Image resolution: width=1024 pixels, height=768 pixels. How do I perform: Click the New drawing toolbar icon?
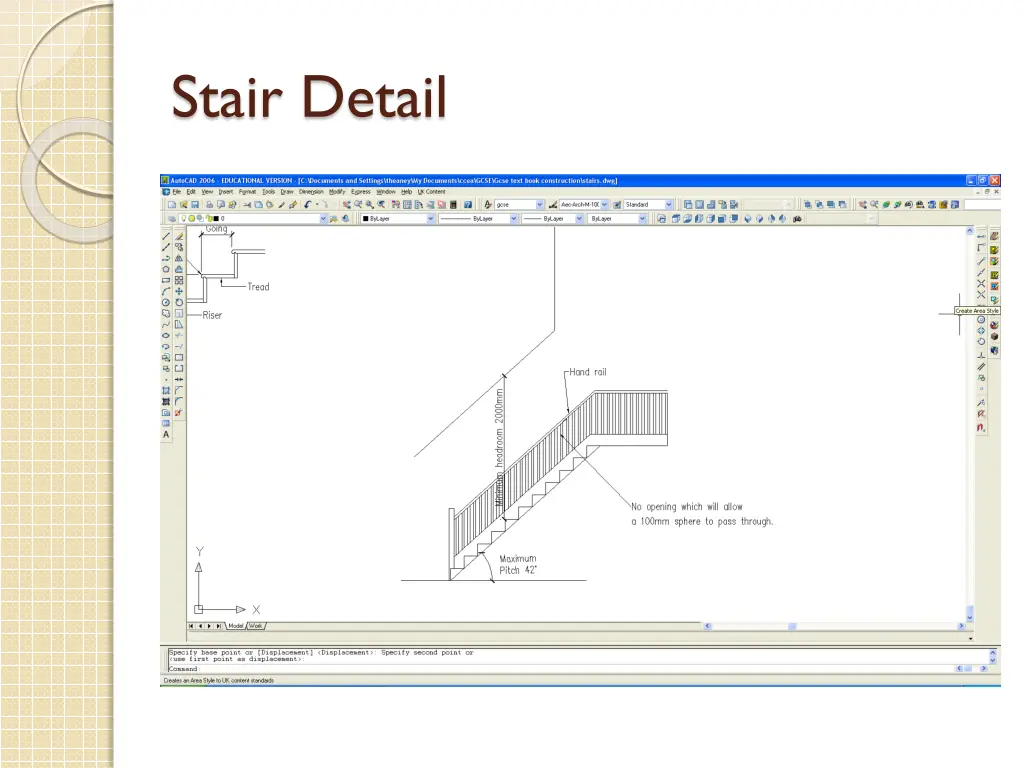click(172, 204)
